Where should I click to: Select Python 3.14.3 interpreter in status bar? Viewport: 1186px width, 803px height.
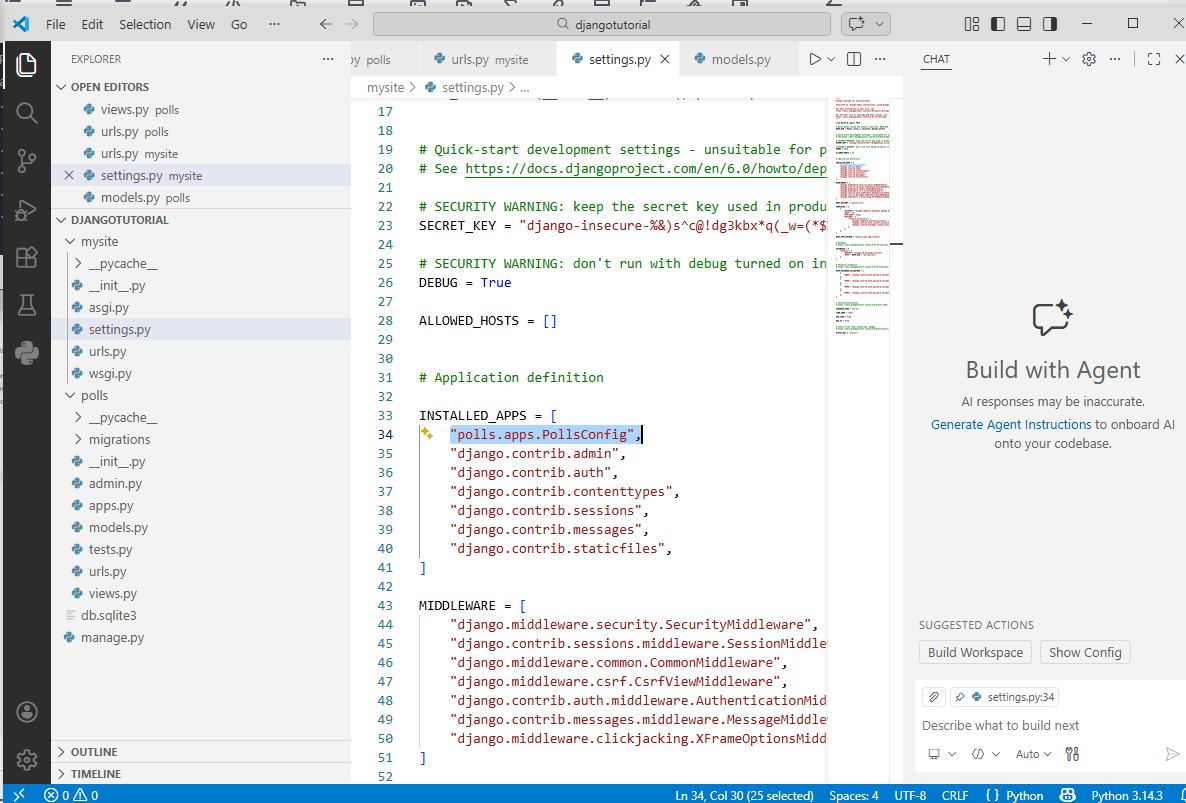point(1127,795)
